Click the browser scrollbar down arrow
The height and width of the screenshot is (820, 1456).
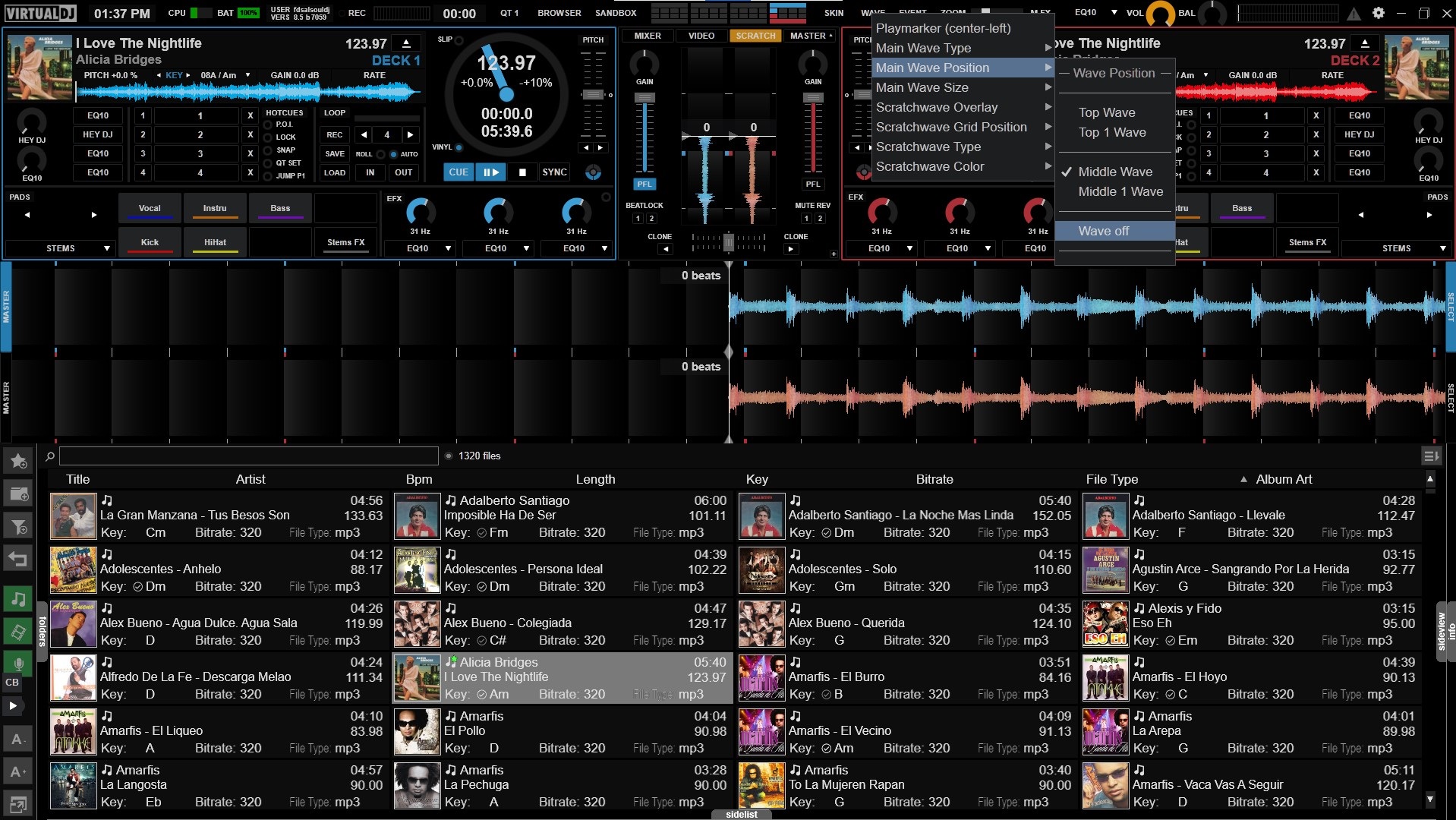(1430, 799)
